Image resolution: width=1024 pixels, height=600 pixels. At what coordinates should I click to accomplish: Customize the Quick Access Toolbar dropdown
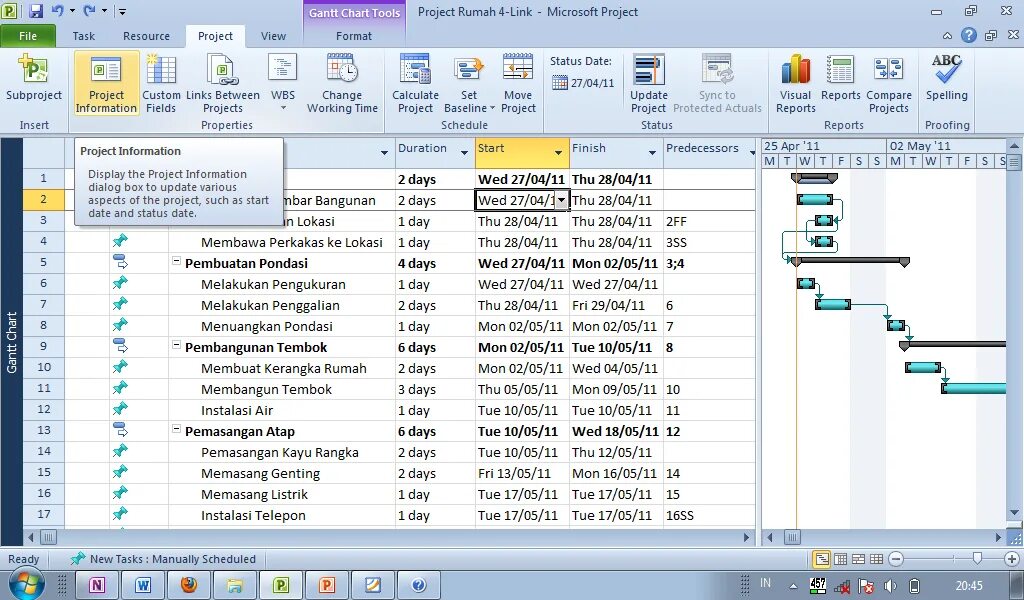click(122, 12)
